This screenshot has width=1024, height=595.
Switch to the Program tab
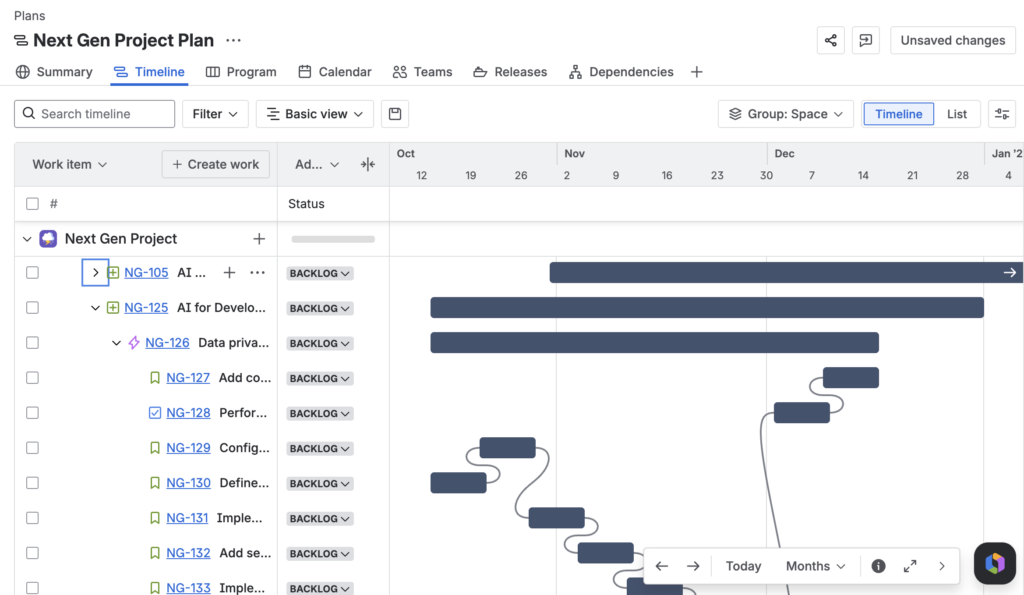click(x=241, y=72)
